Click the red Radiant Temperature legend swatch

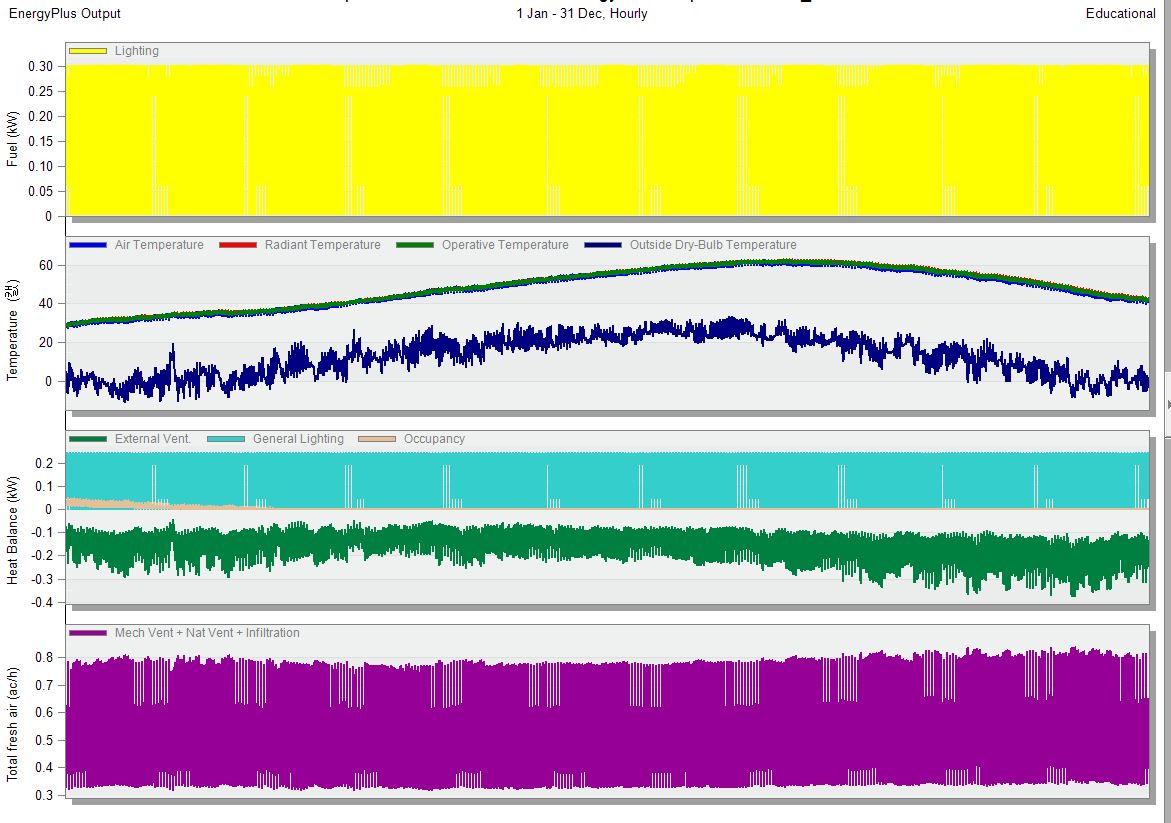pos(238,245)
